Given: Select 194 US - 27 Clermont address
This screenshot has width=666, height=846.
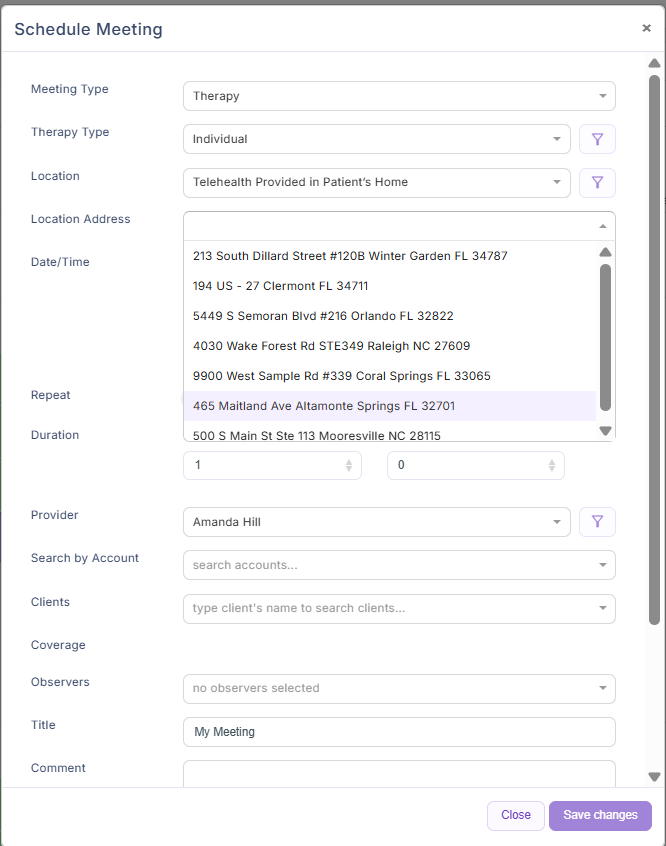Looking at the screenshot, I should pos(280,286).
